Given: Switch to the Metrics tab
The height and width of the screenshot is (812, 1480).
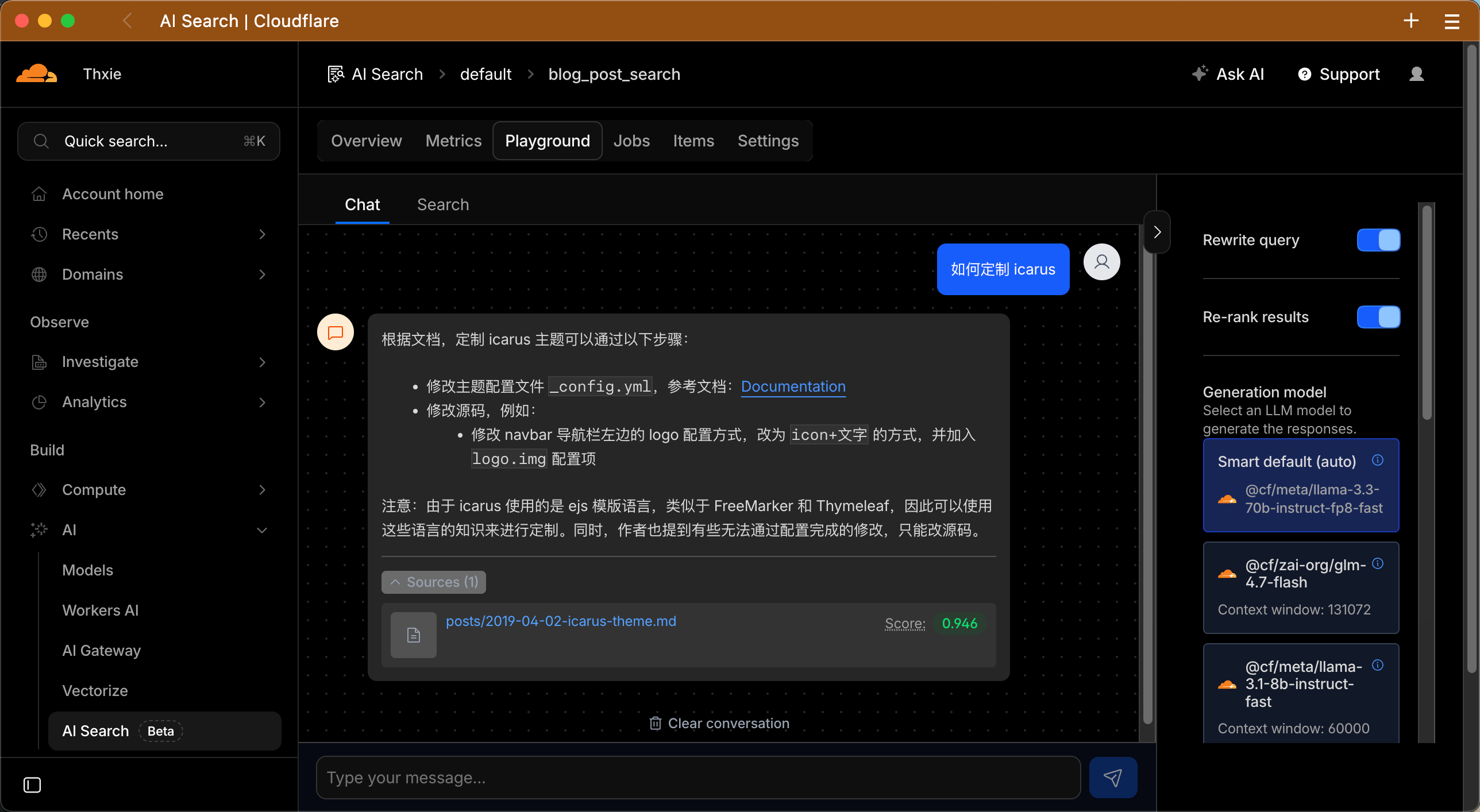Looking at the screenshot, I should [453, 141].
